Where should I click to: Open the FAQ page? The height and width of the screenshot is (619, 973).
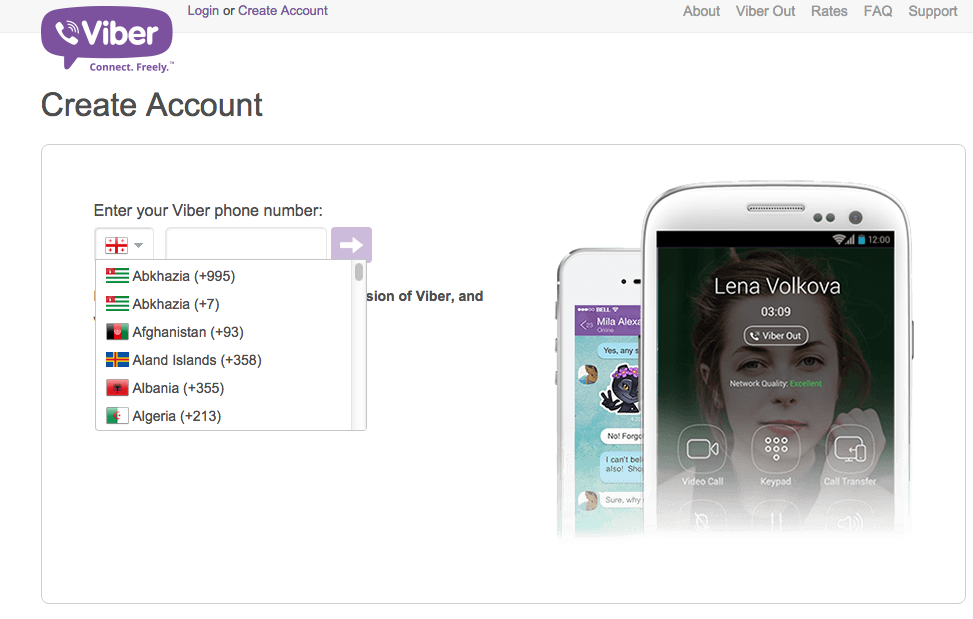[x=877, y=11]
